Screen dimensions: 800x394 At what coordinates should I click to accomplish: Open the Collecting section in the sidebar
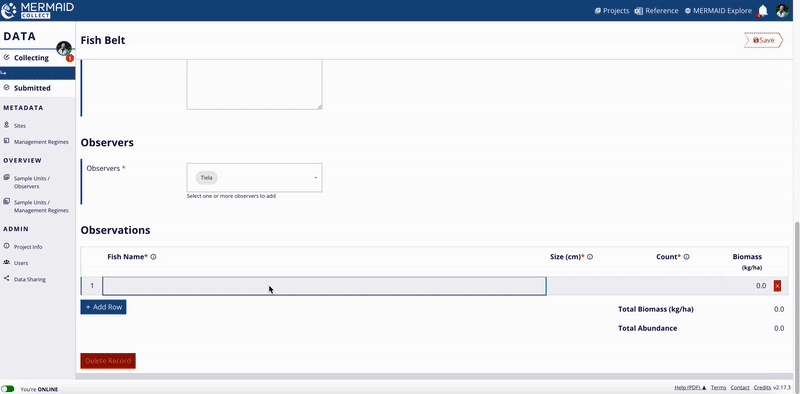coord(31,58)
